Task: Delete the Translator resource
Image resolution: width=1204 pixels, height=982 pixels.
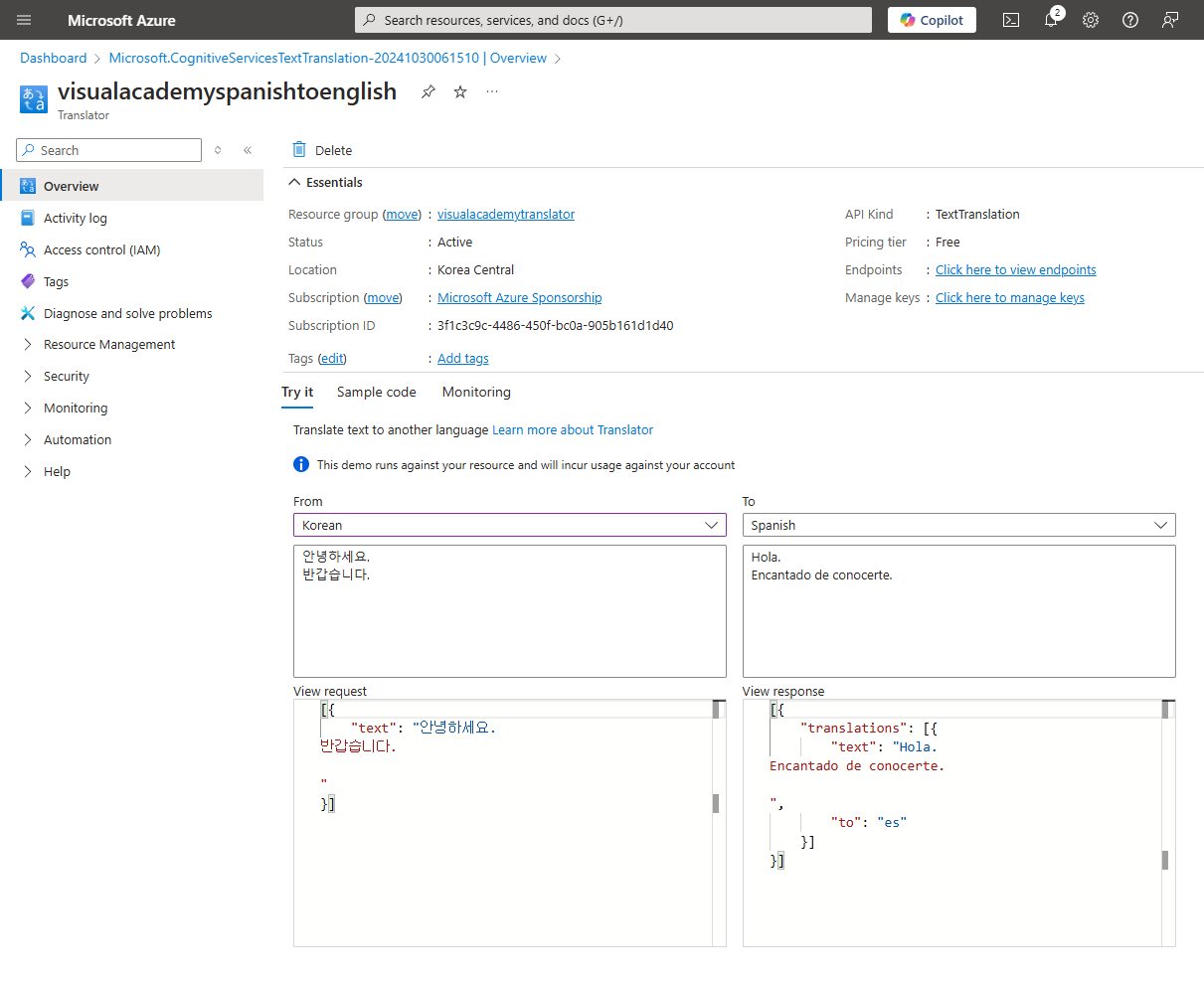Action: point(322,150)
